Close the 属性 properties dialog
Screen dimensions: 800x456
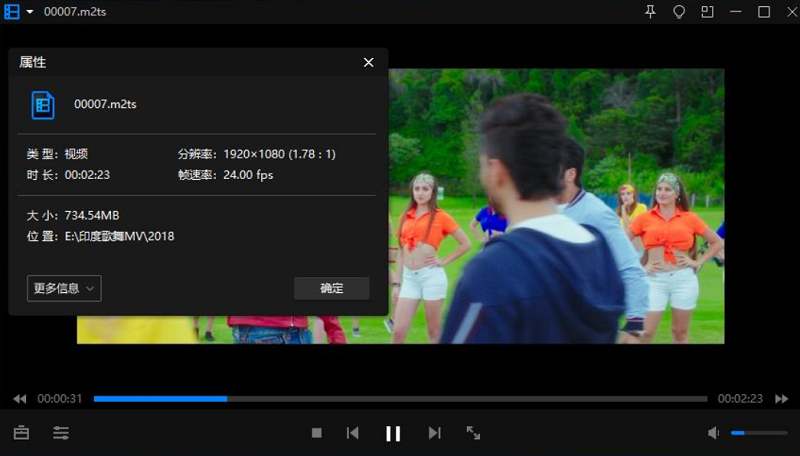pos(368,62)
